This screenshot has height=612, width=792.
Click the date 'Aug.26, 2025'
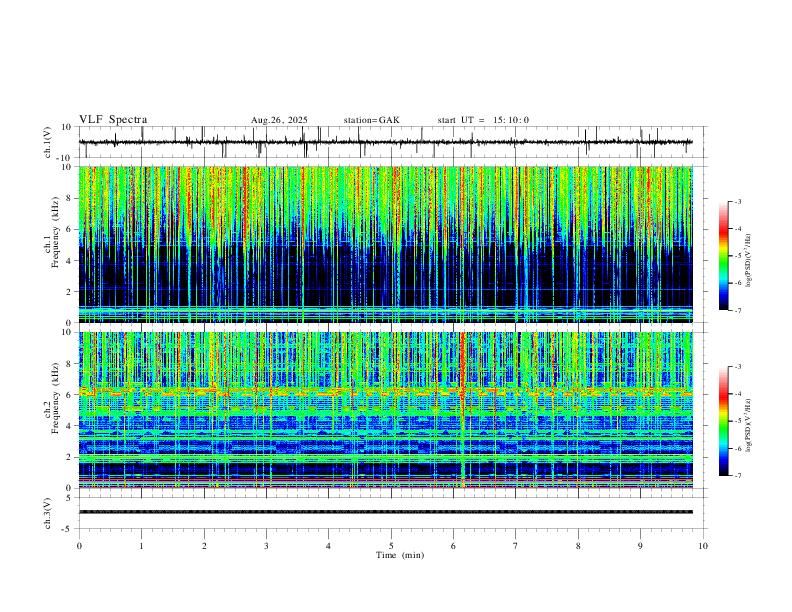(x=279, y=120)
